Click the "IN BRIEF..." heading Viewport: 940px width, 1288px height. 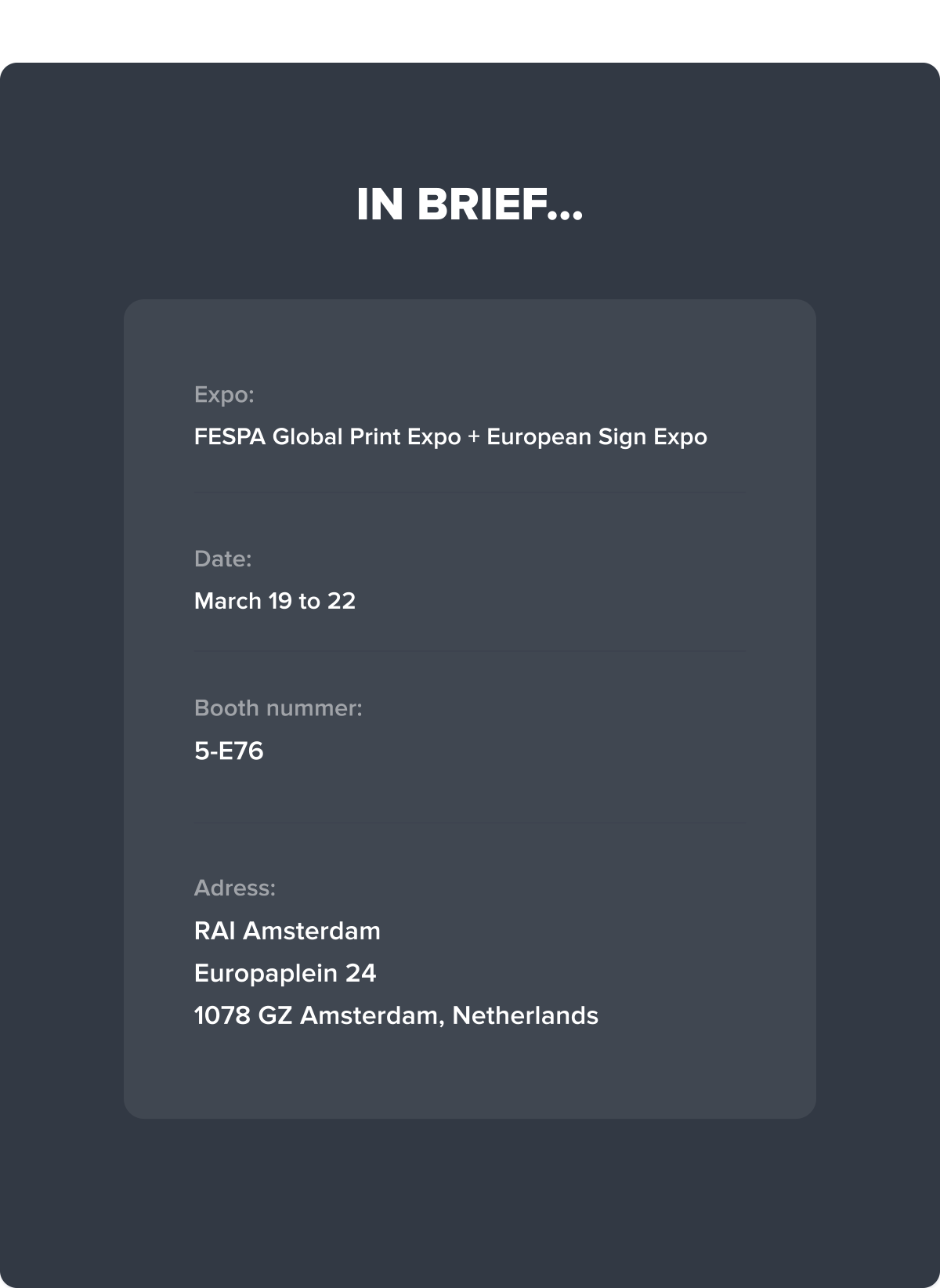[470, 205]
